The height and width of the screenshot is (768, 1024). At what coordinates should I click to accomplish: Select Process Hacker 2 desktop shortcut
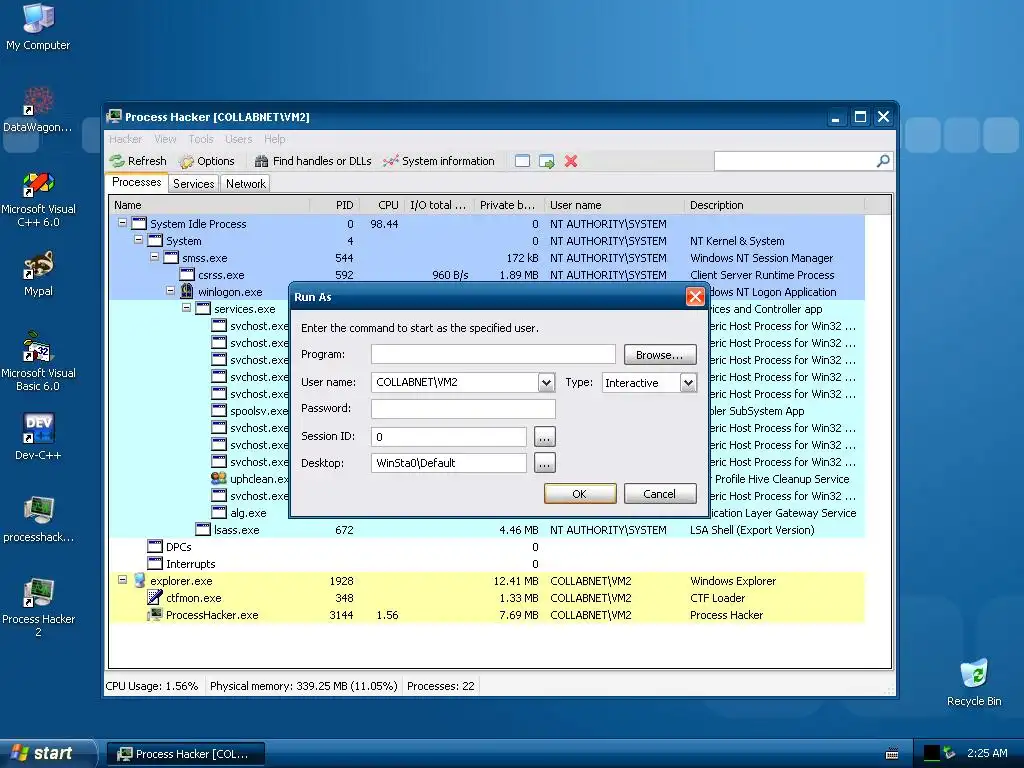(x=38, y=607)
